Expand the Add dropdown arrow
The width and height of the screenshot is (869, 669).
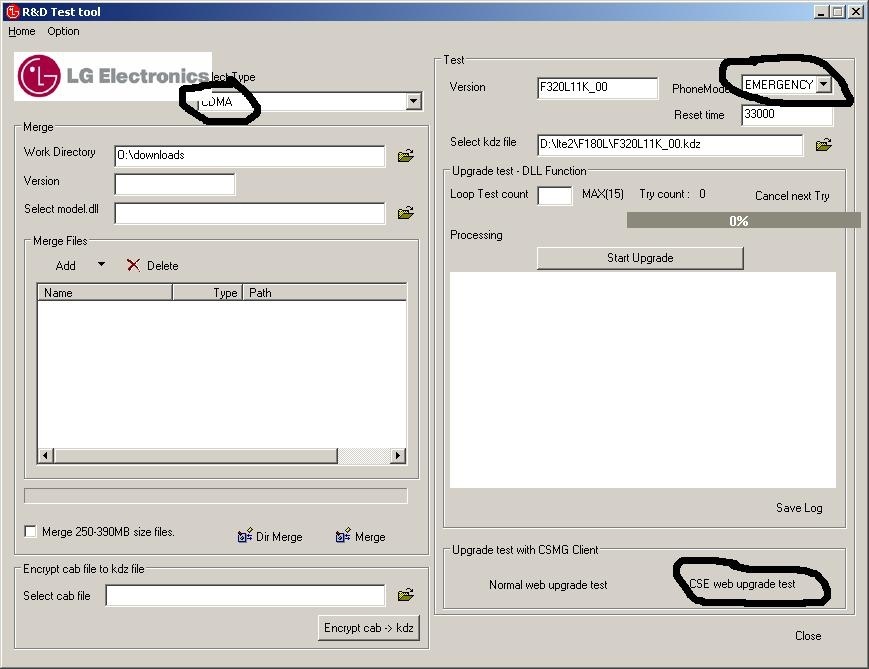[x=101, y=264]
